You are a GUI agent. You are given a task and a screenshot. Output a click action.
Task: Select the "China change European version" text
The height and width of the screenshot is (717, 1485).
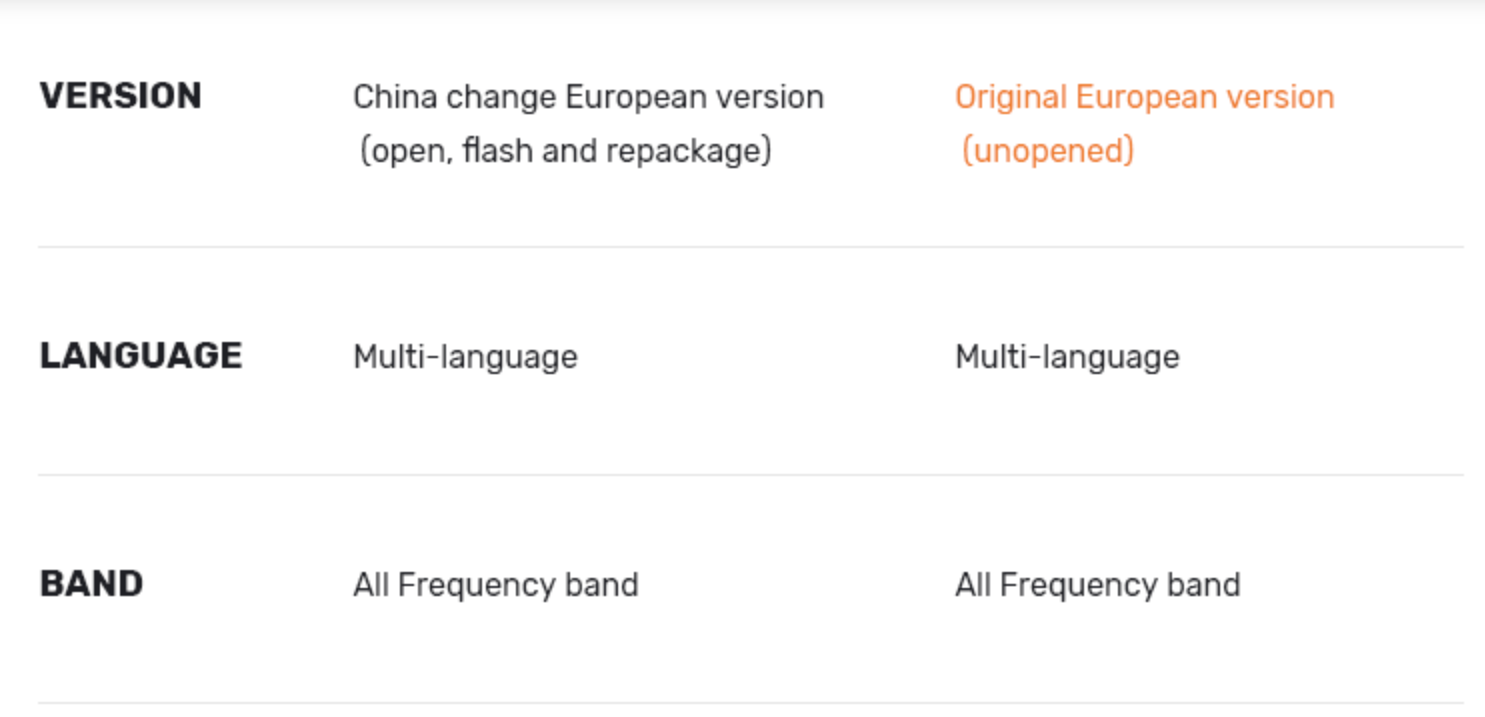(588, 97)
